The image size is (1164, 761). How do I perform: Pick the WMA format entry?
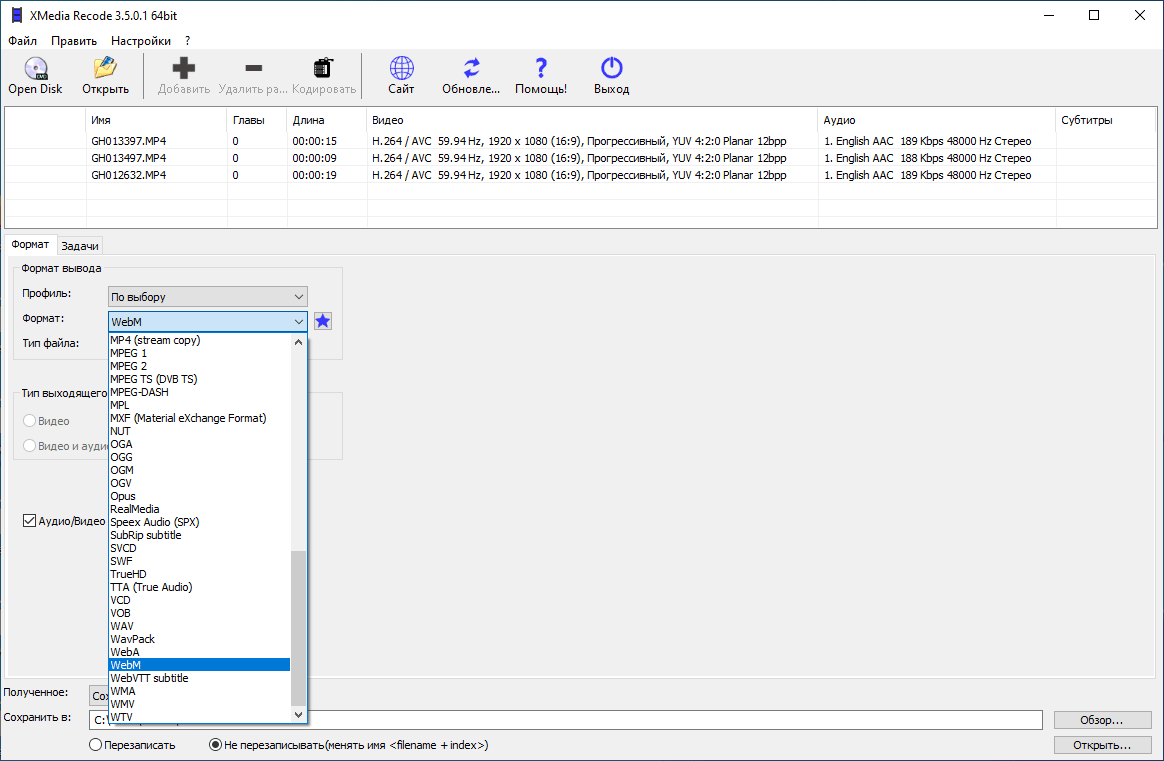[x=199, y=691]
